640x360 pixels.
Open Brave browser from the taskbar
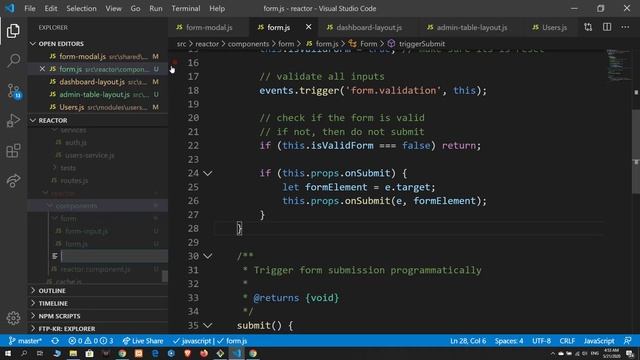pyautogui.click(x=187, y=353)
